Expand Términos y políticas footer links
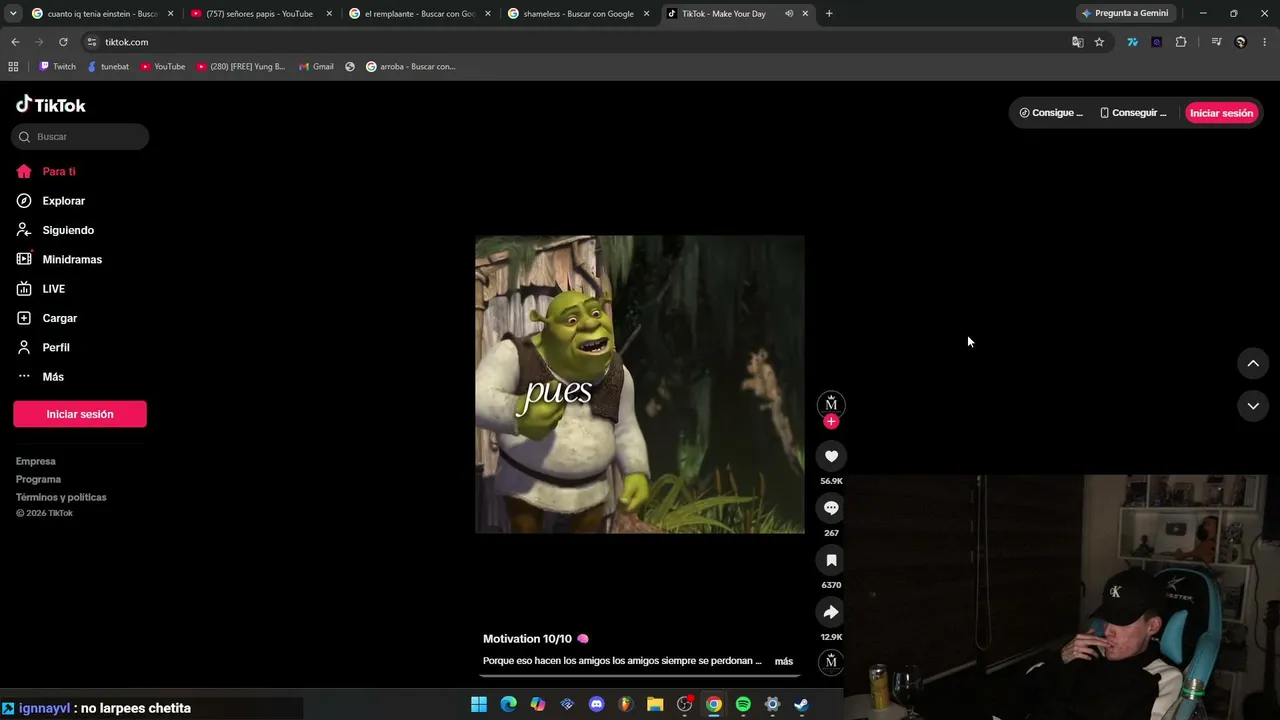 [61, 497]
